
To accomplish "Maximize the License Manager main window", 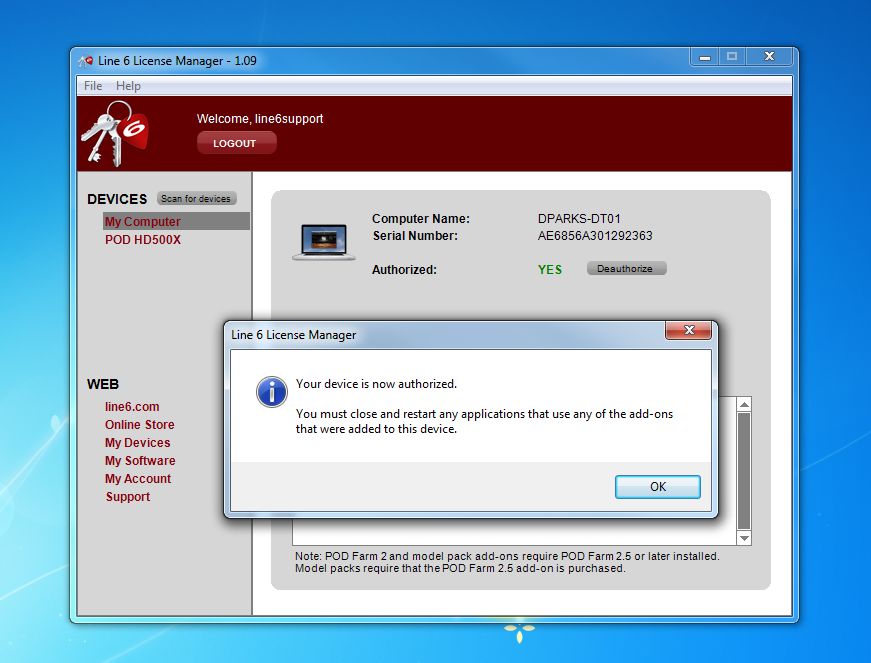I will click(732, 57).
